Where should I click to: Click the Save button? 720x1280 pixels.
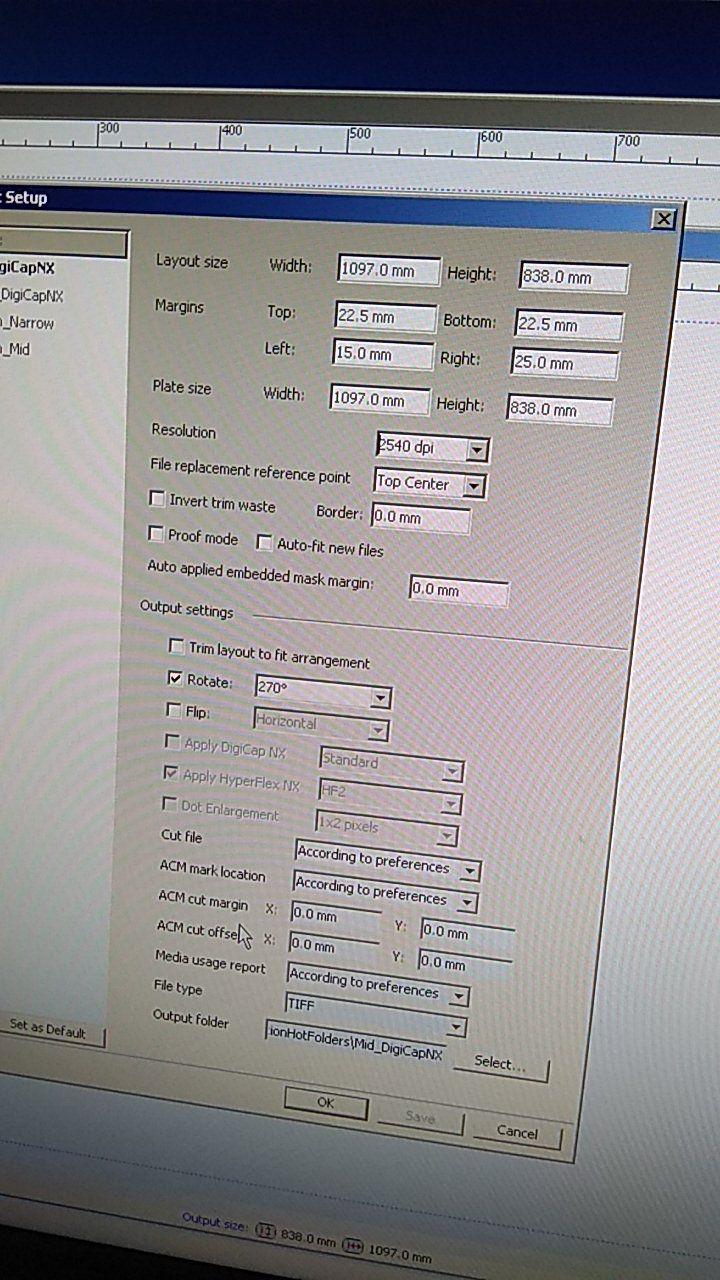pyautogui.click(x=420, y=1118)
